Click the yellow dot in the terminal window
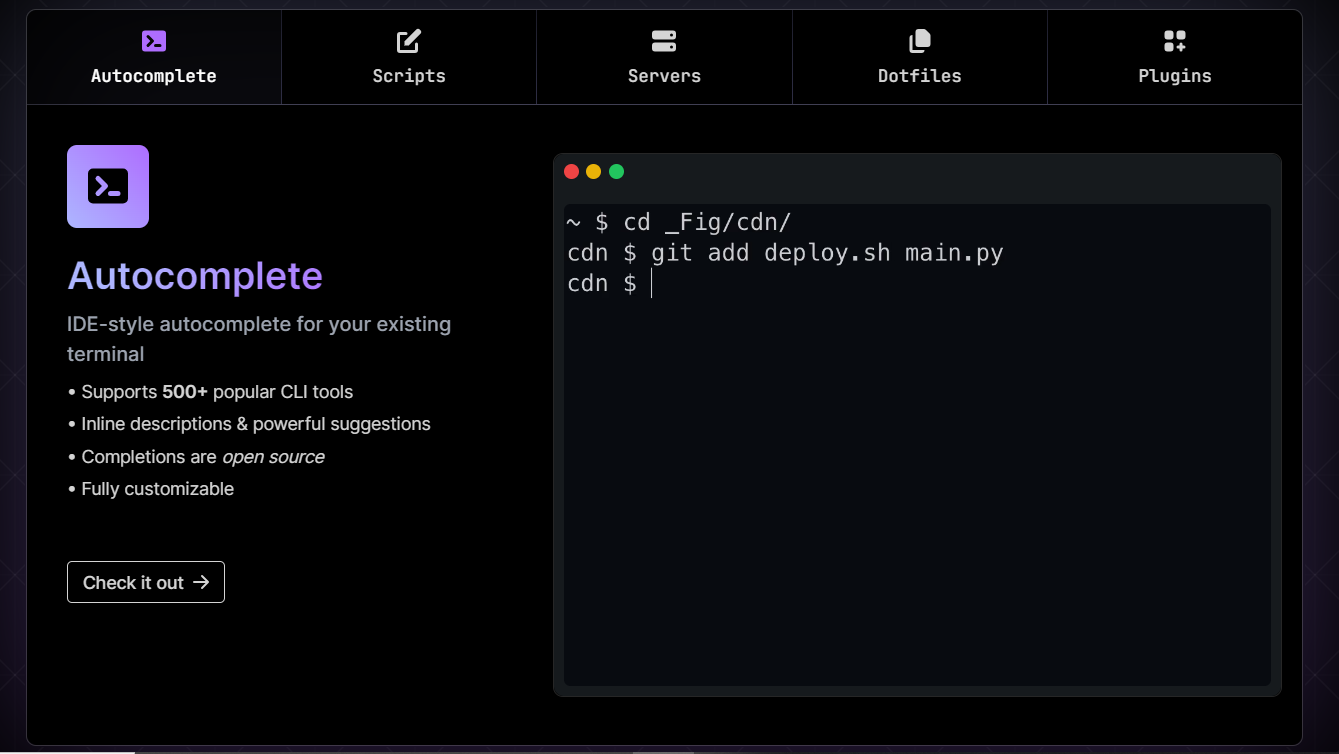 pyautogui.click(x=594, y=172)
